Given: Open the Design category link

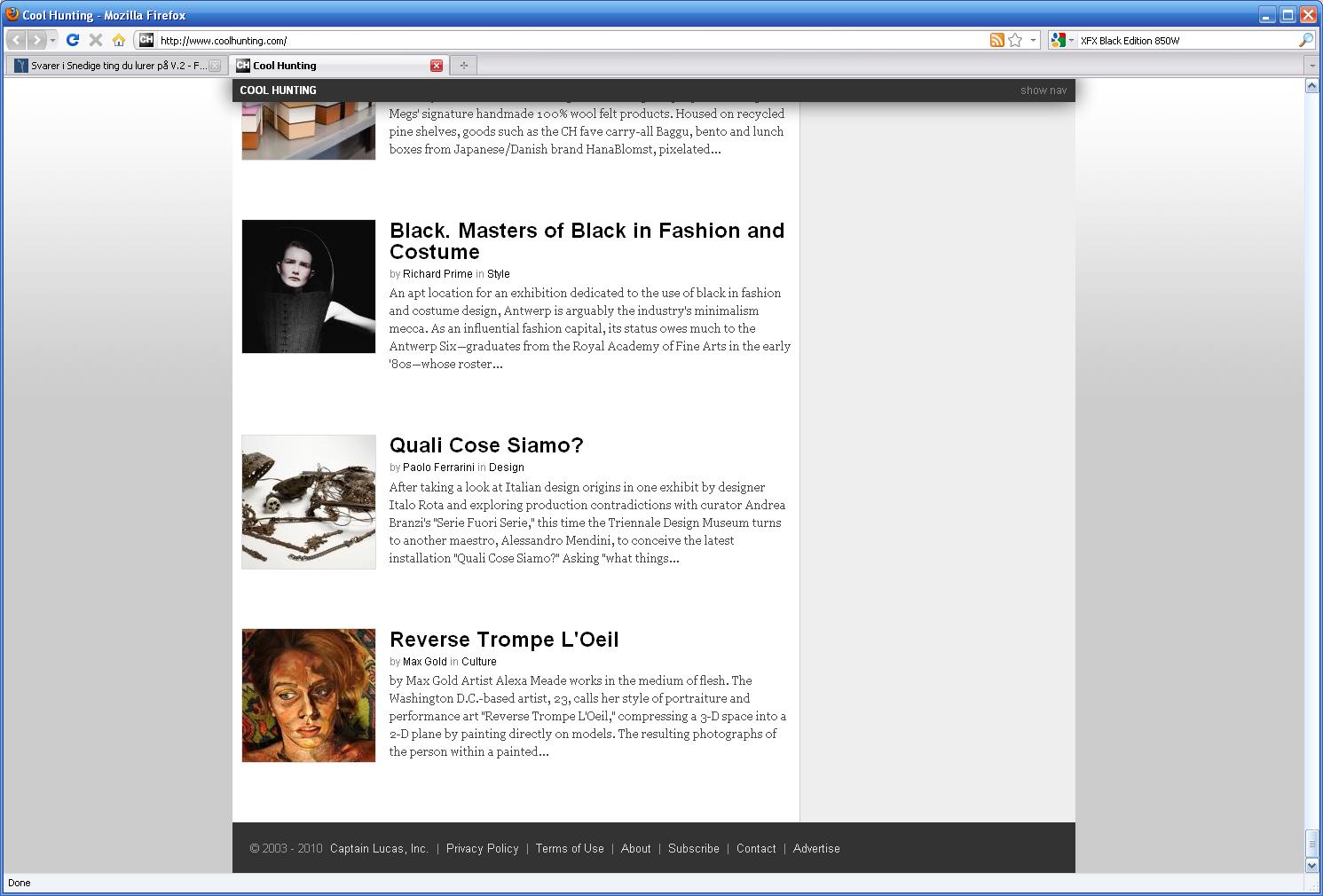Looking at the screenshot, I should (x=507, y=468).
